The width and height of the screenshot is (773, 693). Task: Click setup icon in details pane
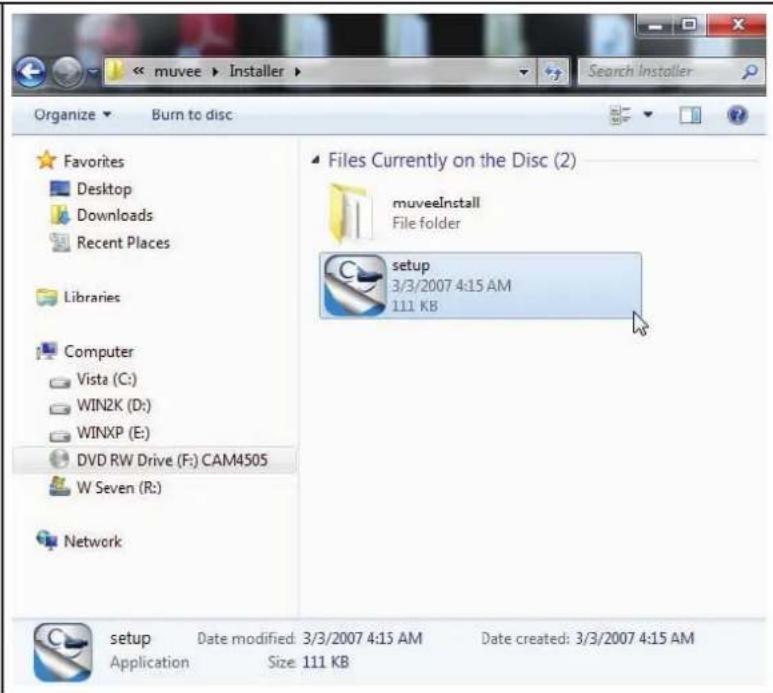point(63,652)
